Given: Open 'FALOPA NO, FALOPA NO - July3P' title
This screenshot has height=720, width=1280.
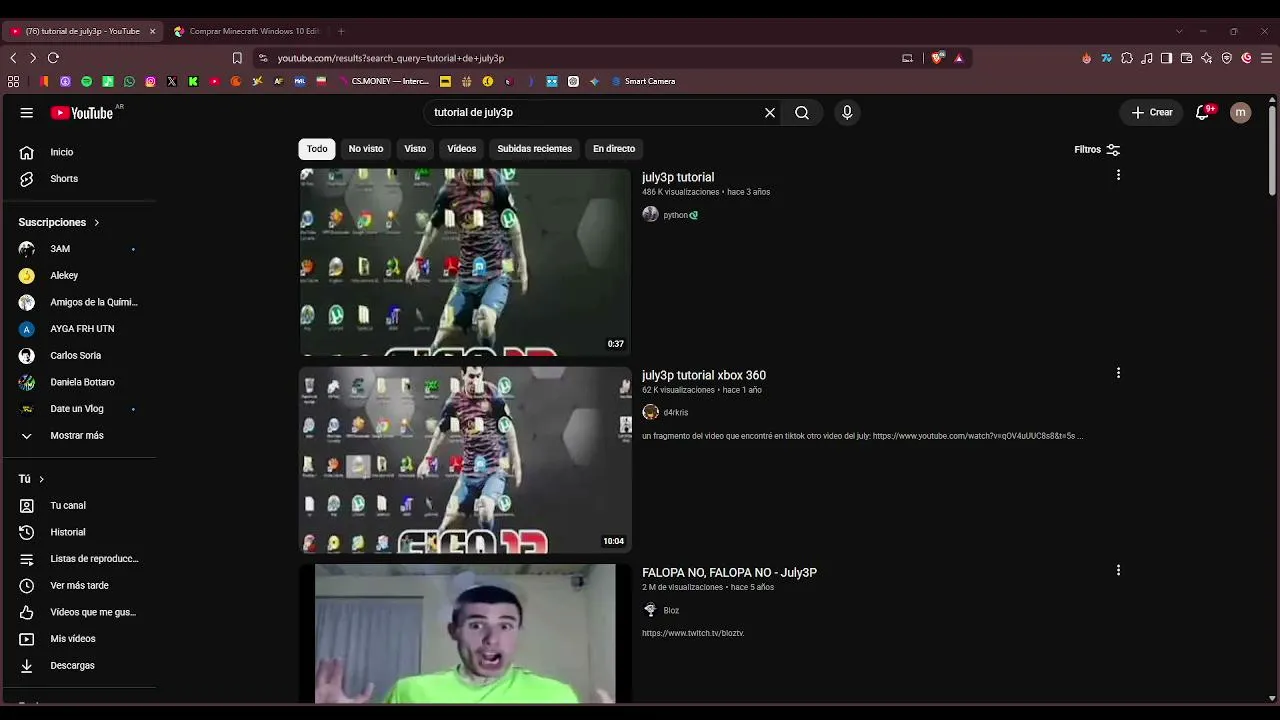Looking at the screenshot, I should click(x=729, y=573).
